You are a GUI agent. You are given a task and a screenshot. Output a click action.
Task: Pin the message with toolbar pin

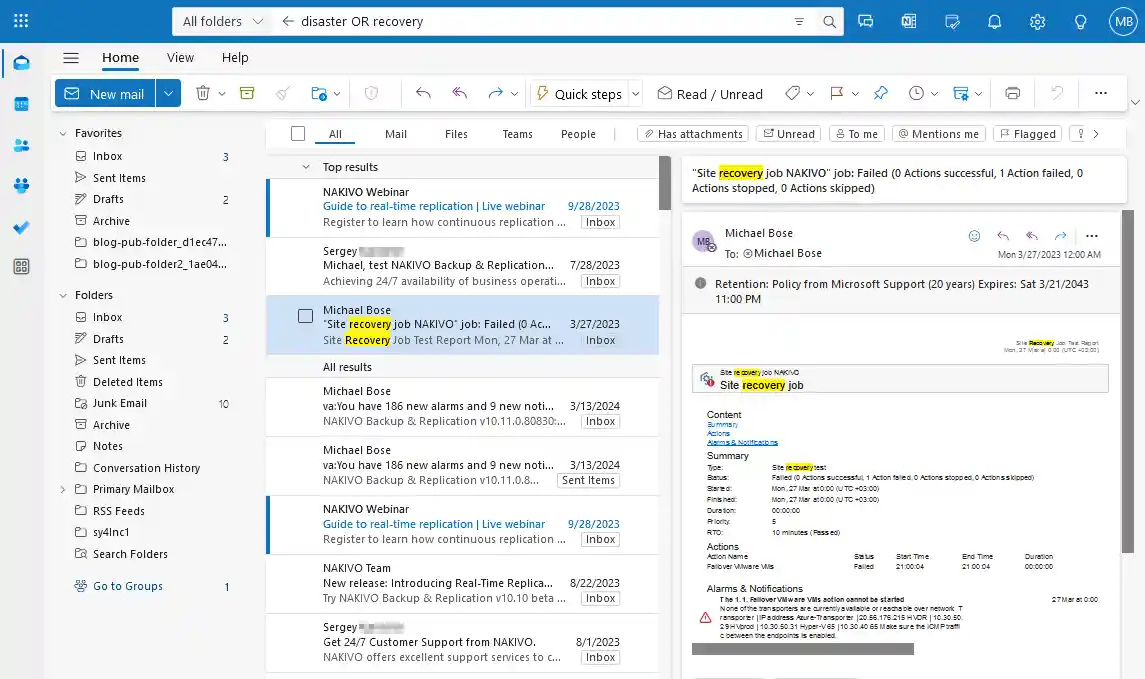[881, 93]
